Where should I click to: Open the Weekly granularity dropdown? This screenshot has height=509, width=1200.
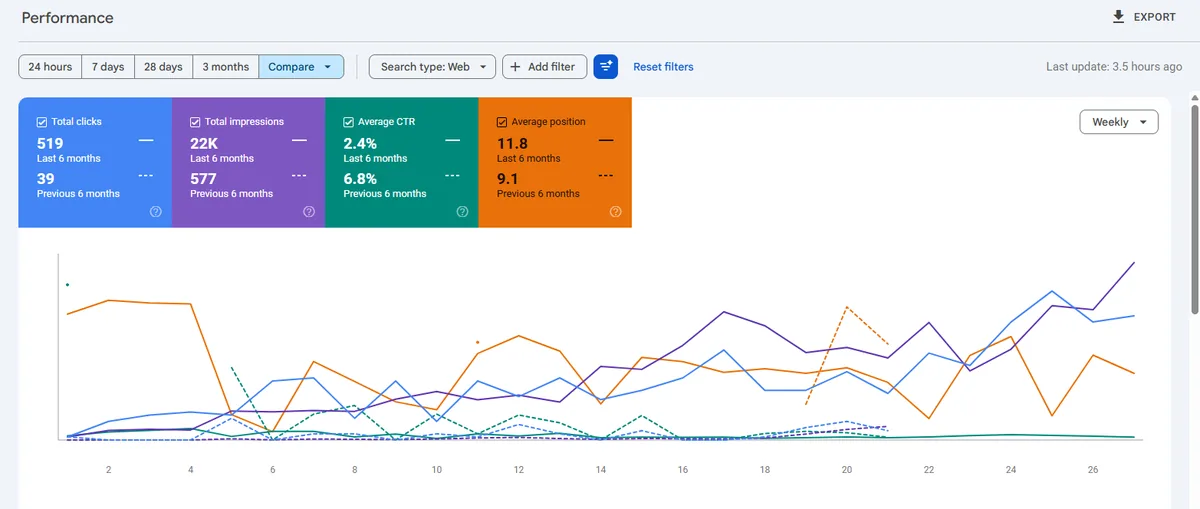pyautogui.click(x=1119, y=122)
